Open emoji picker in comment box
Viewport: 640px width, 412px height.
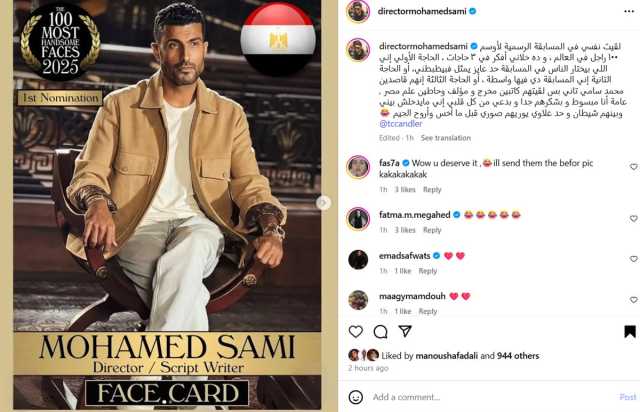(356, 397)
